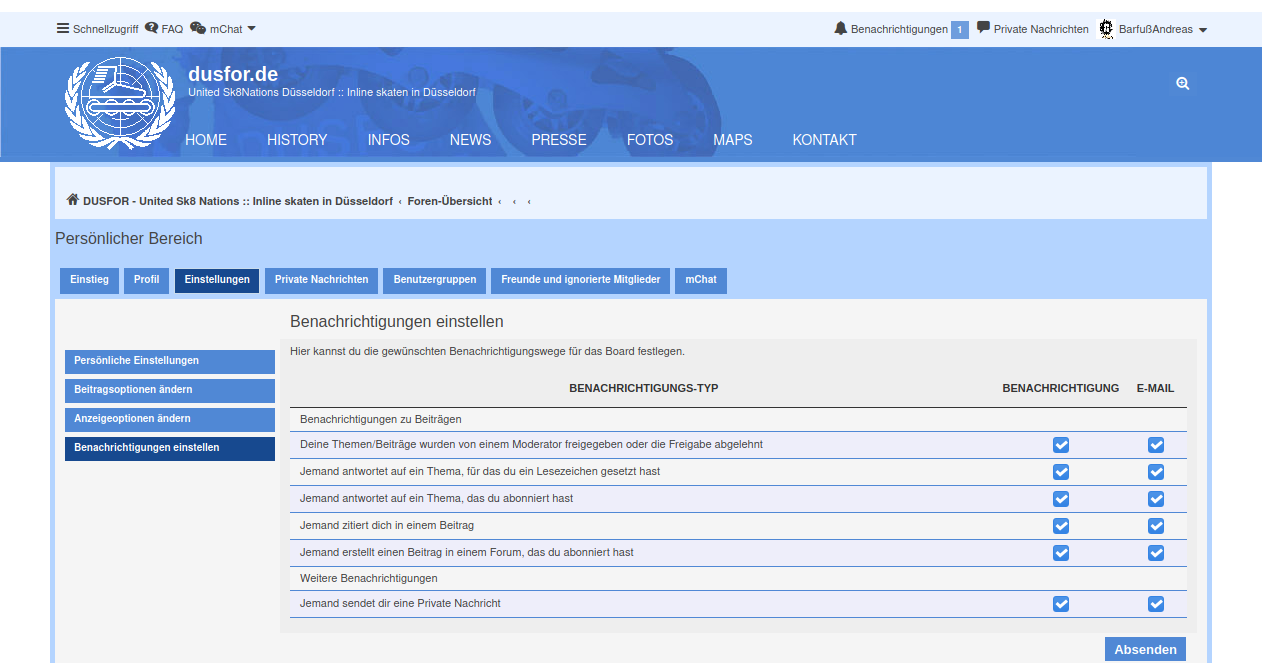1262x663 pixels.
Task: Click the notification count badge
Action: click(959, 30)
